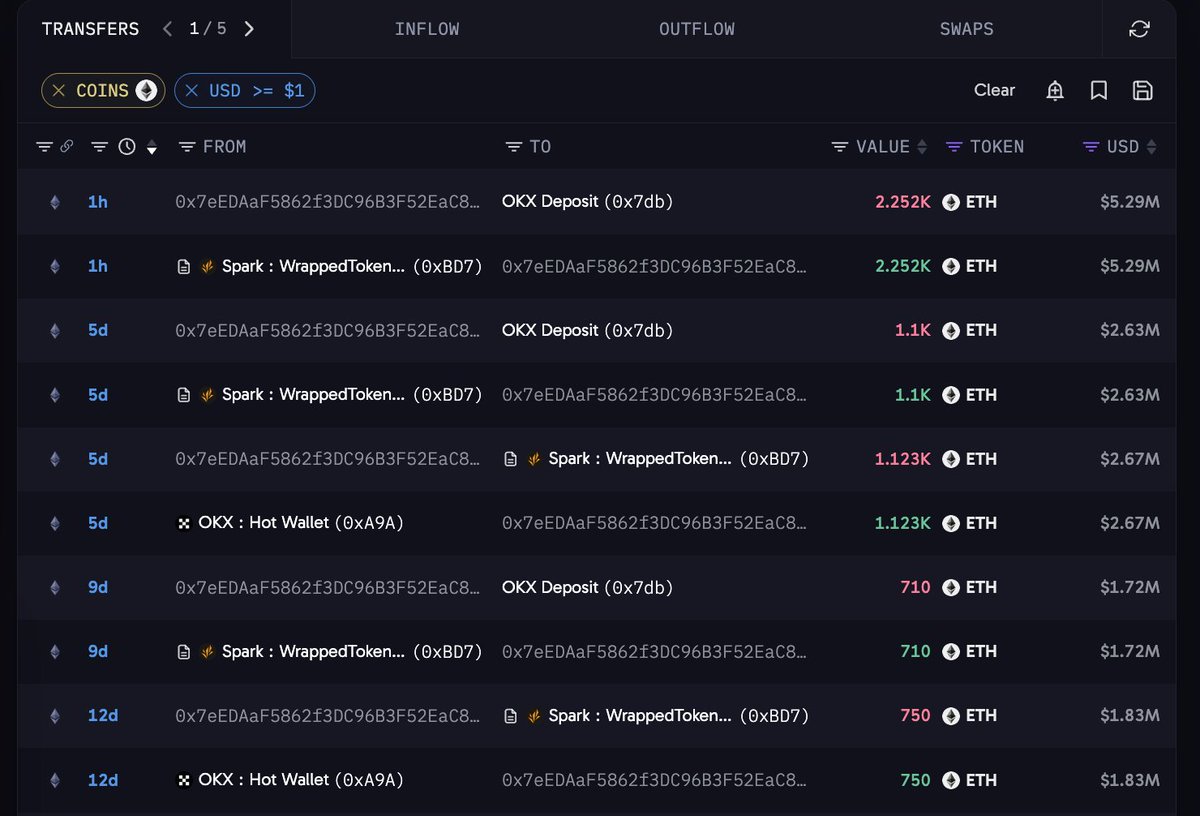Open the filter icon beside the TO header
Image resolution: width=1200 pixels, height=816 pixels.
514,147
